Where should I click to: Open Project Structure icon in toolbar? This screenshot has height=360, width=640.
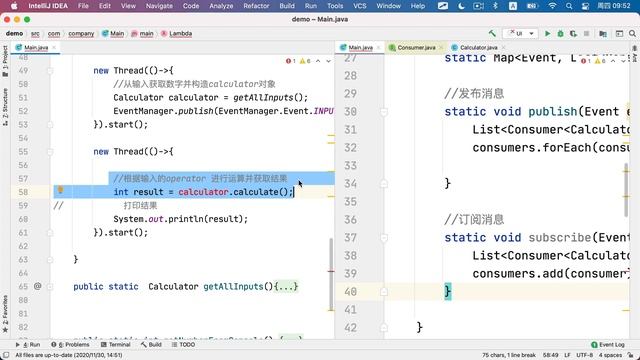point(603,33)
